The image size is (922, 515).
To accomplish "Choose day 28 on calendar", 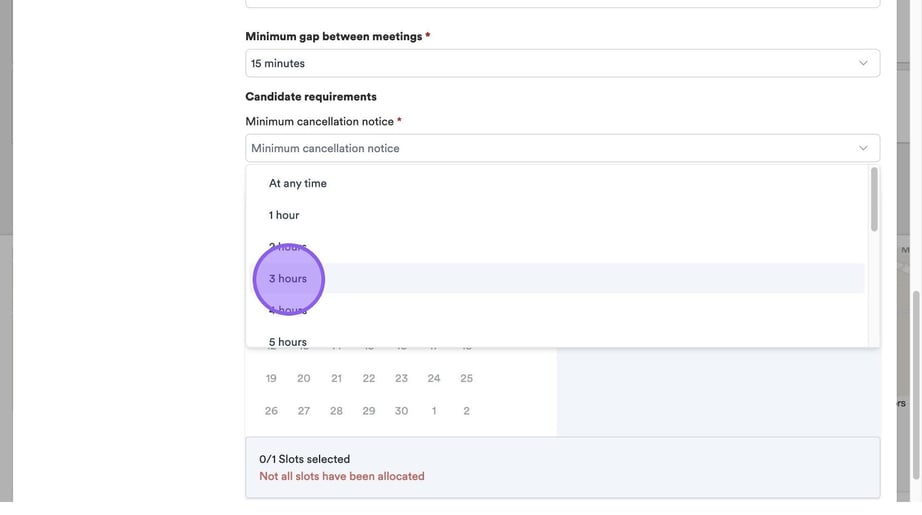I will click(x=336, y=411).
